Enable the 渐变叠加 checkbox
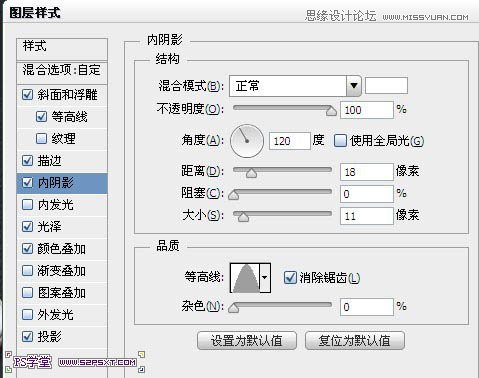This screenshot has width=479, height=378. [27, 271]
